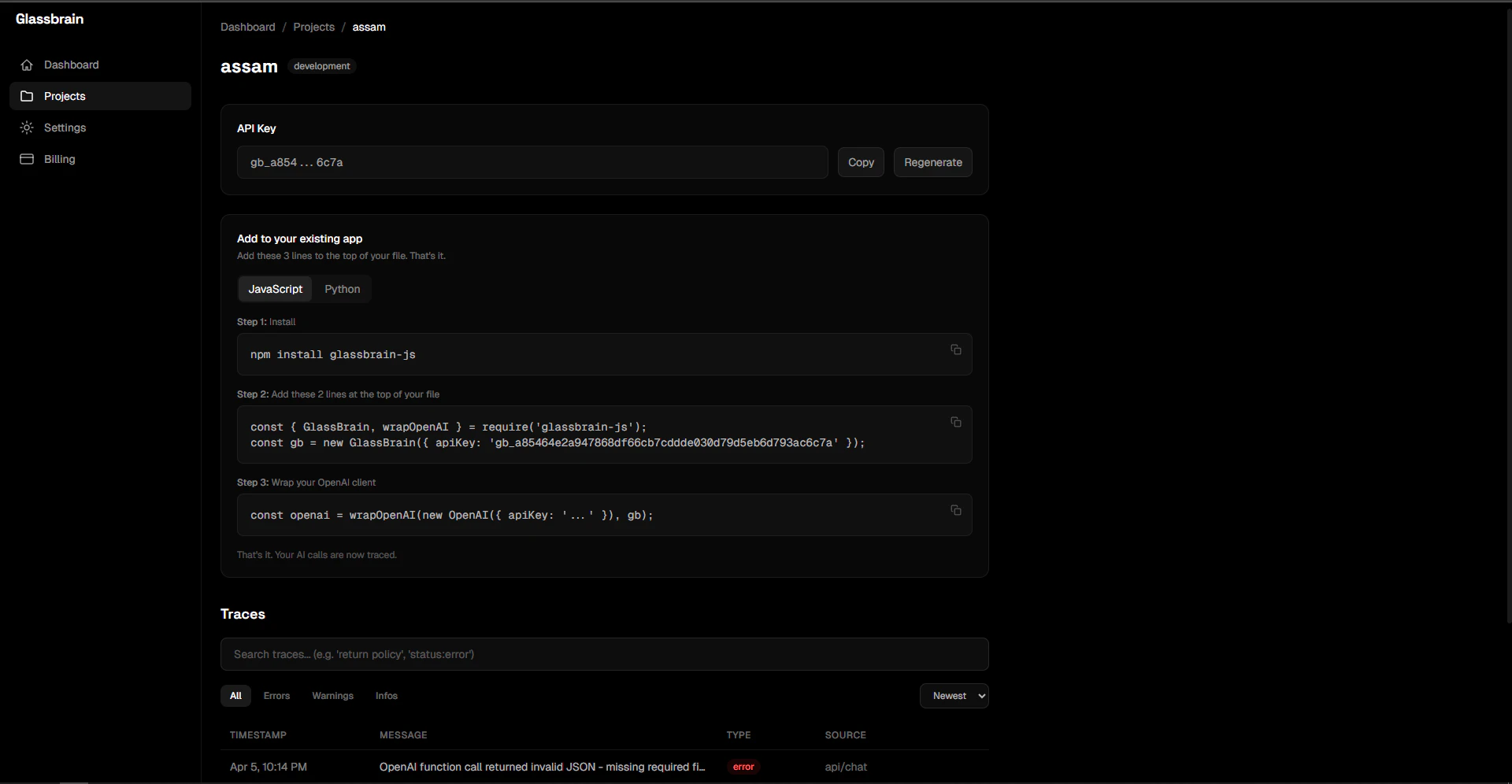Switch to the Python code tab
Viewport: 1512px width, 784px height.
tap(342, 289)
